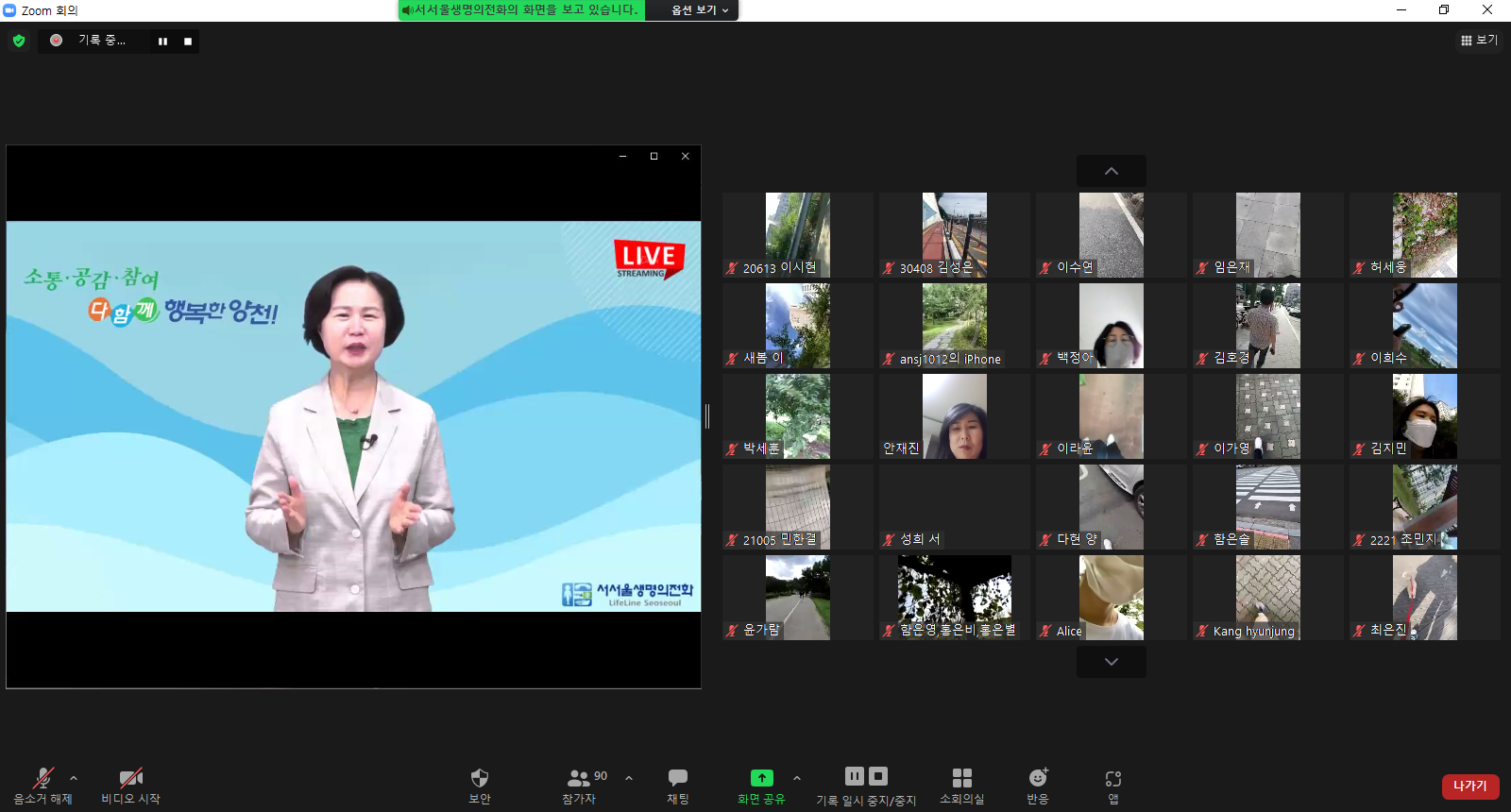The image size is (1511, 812).
Task: Open the 보기 view menu
Action: click(1479, 40)
